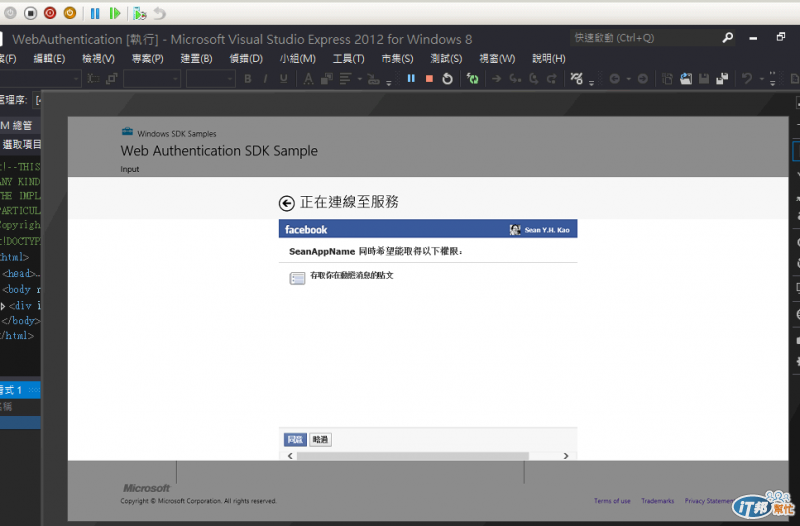Open the text alignment dropdown arrow
Viewport: 800px width, 526px height.
coord(360,79)
